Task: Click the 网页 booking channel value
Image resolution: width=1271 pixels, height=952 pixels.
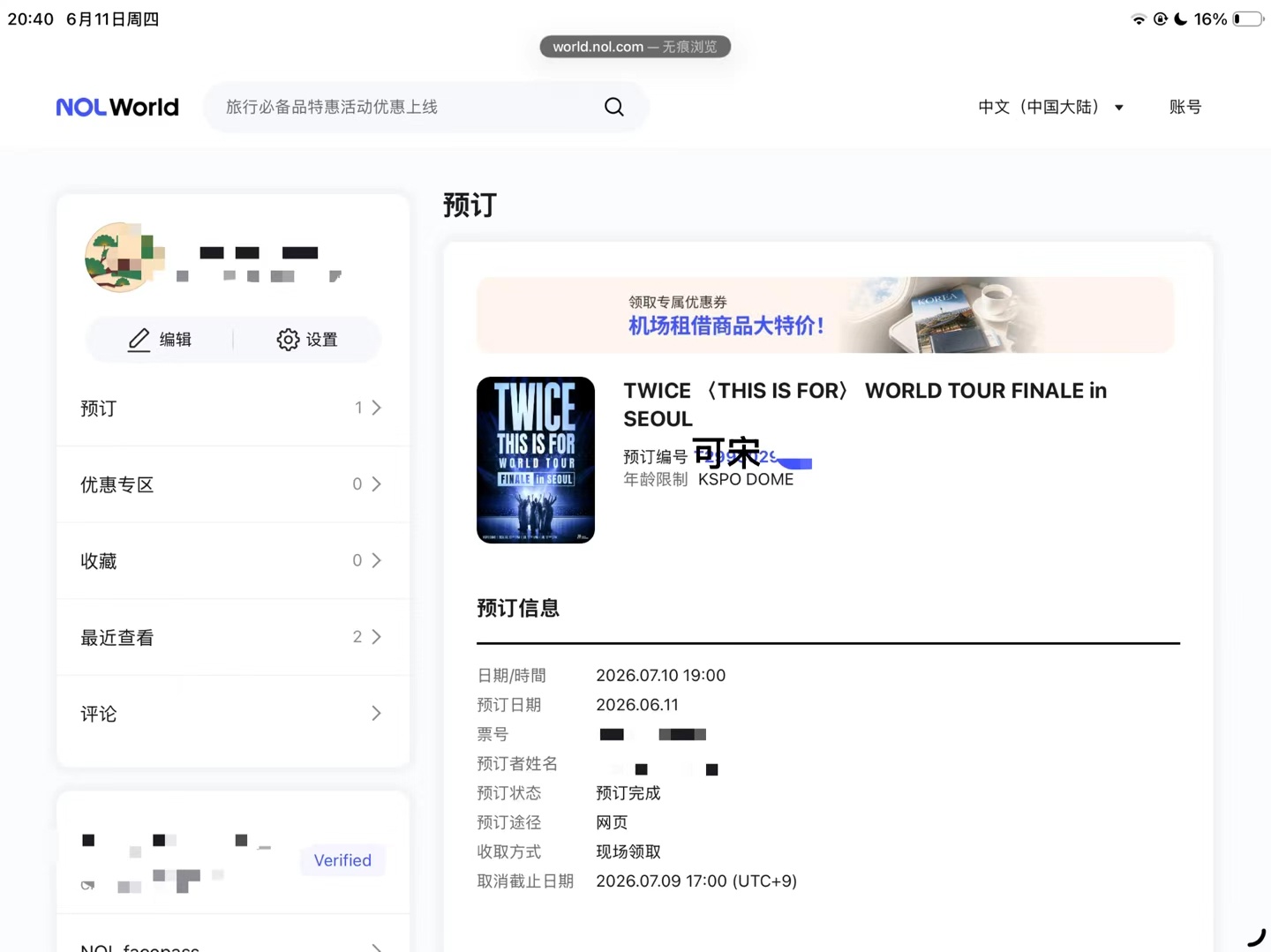Action: tap(612, 822)
